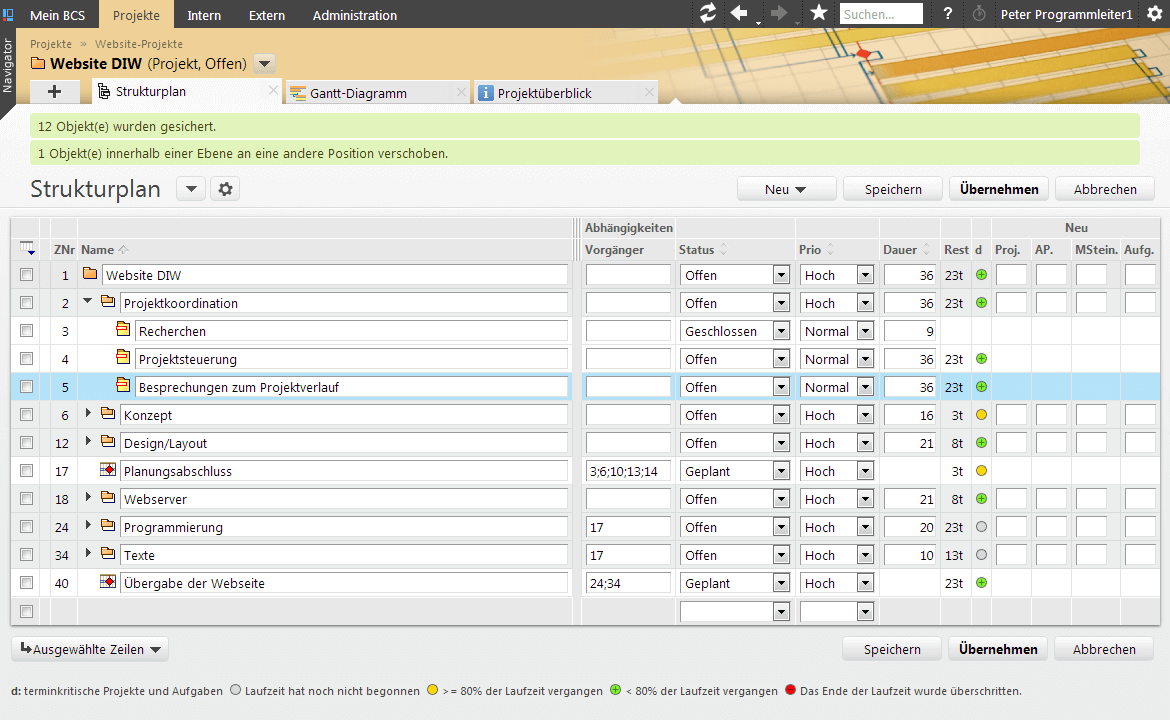1170x720 pixels.
Task: Click yellow status indicator of Konzept row
Action: tap(981, 415)
